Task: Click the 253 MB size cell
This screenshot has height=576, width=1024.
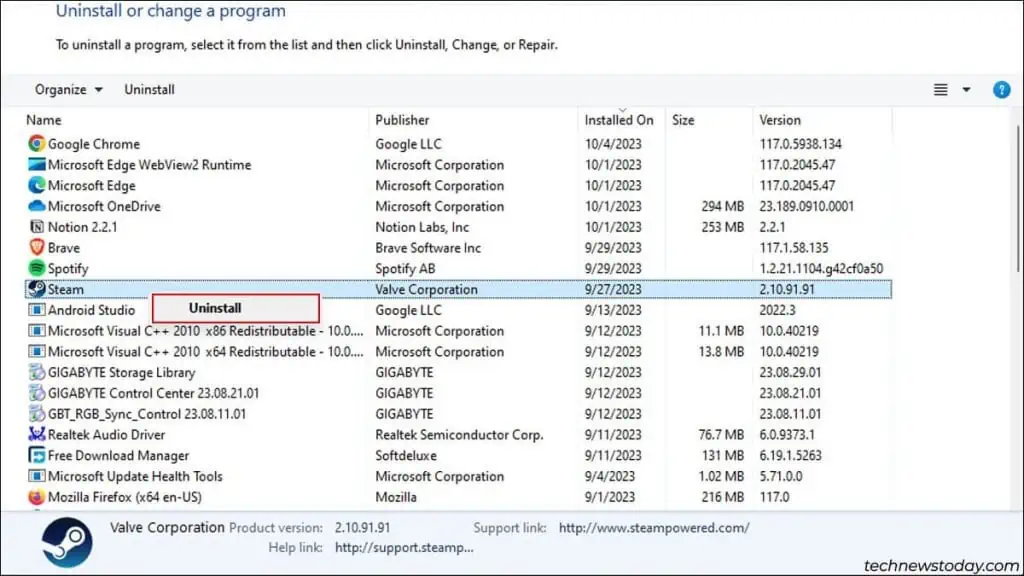Action: click(722, 227)
